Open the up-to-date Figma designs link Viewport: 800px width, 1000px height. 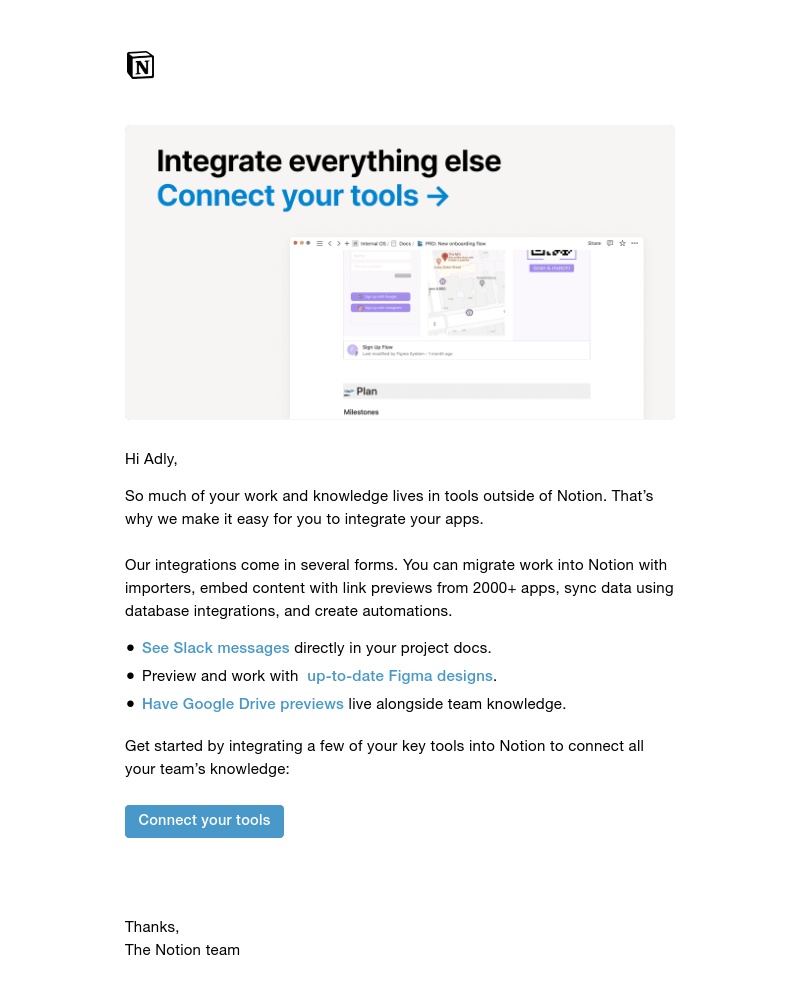(x=399, y=676)
